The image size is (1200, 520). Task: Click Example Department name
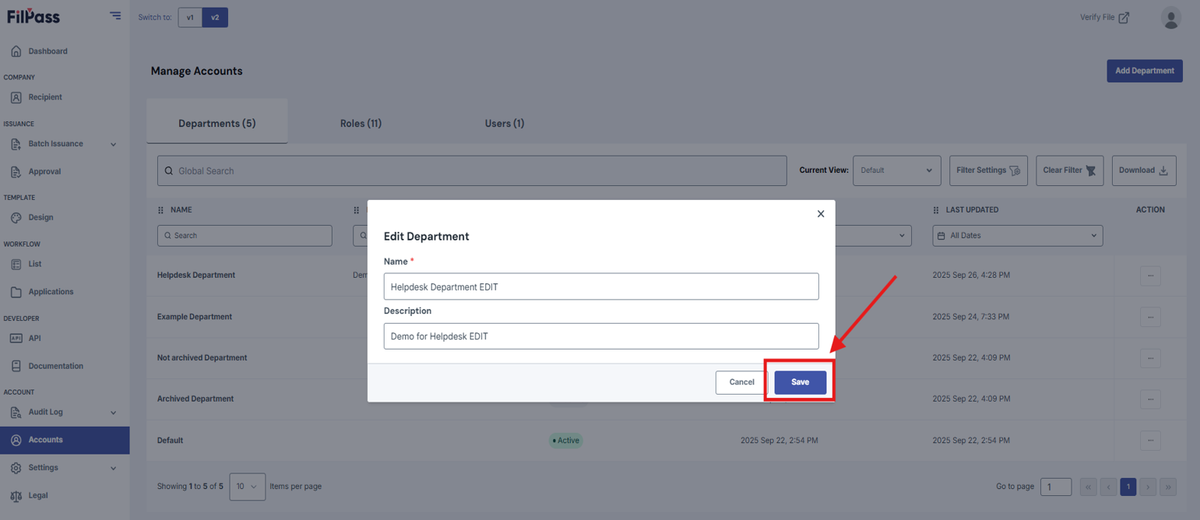pos(194,316)
